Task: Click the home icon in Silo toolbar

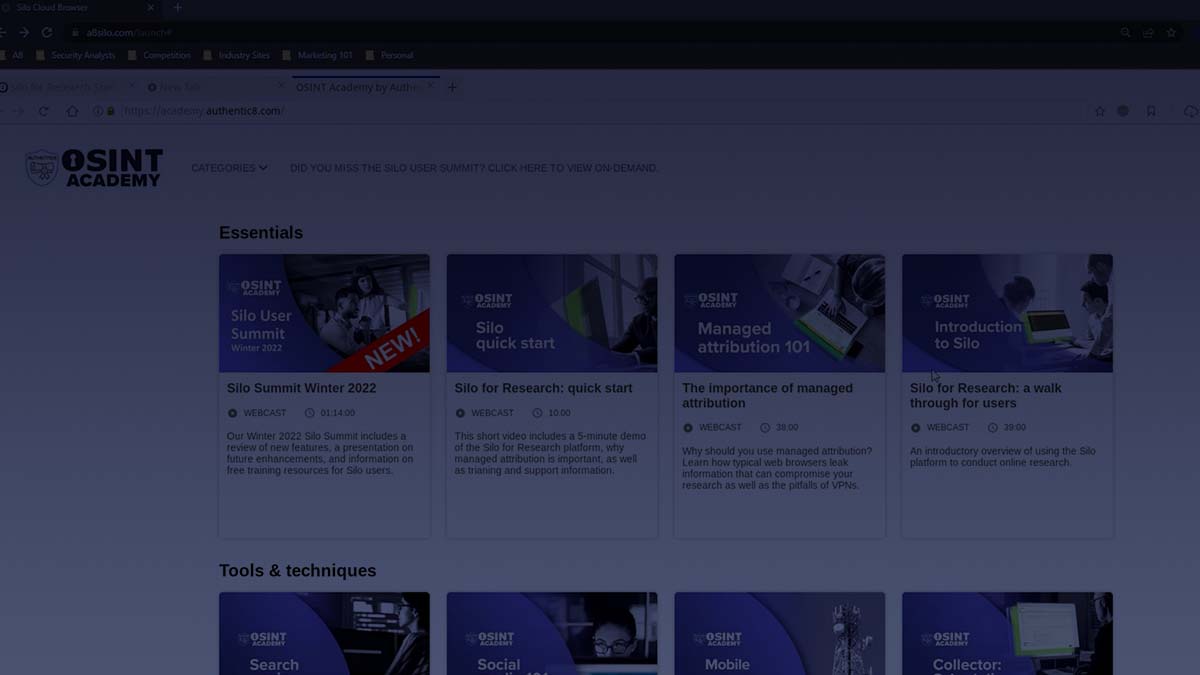Action: (72, 111)
